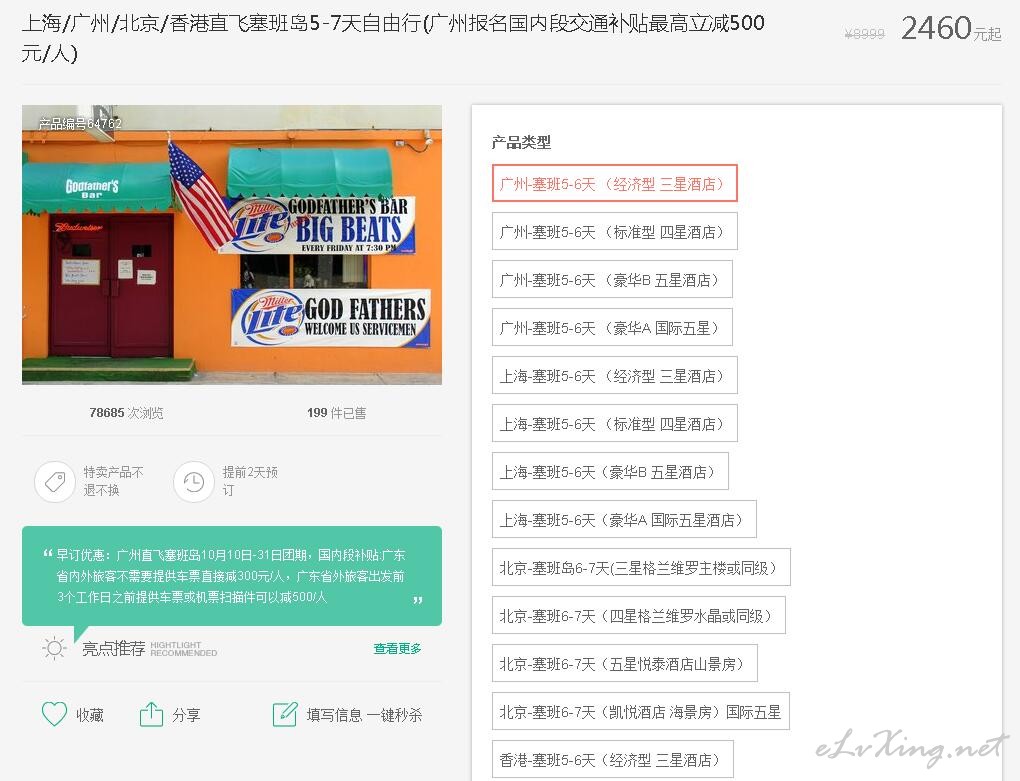
Task: Click the 产品编号64762 label on photo
Action: click(80, 124)
